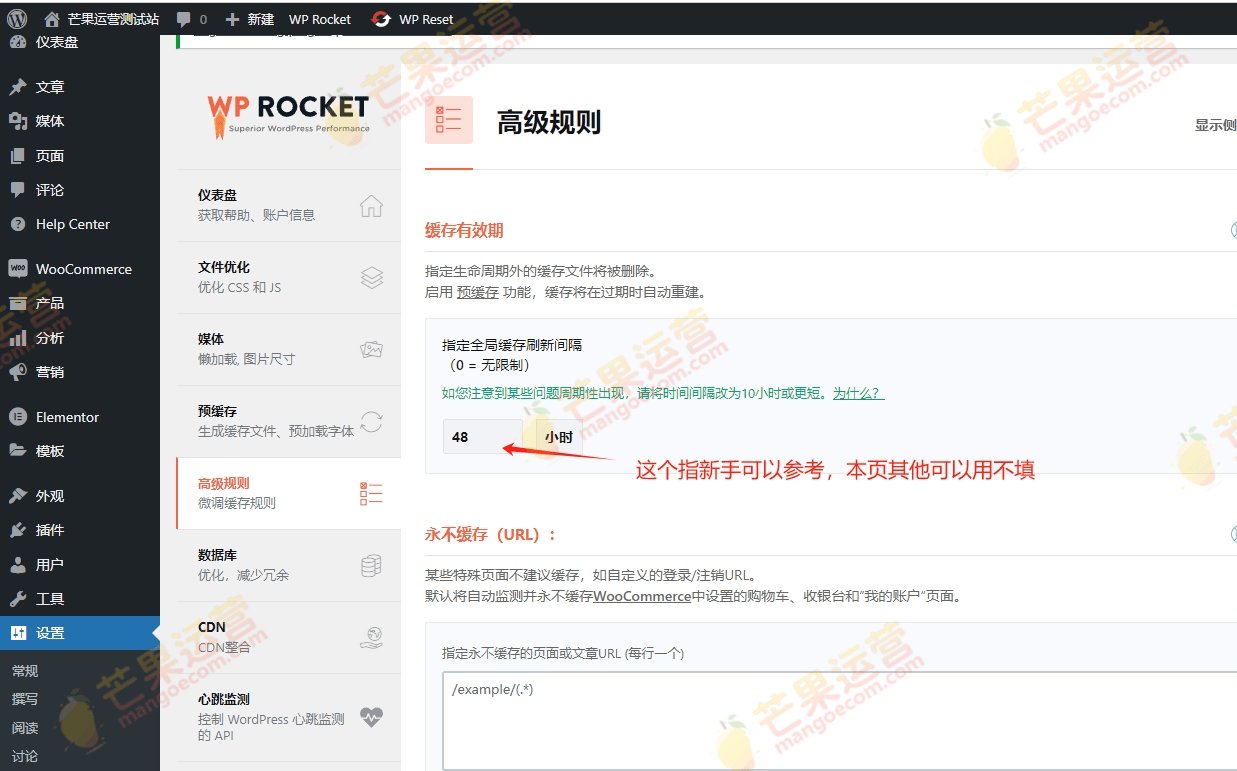Expand the 设置 menu in sidebar

pos(50,633)
